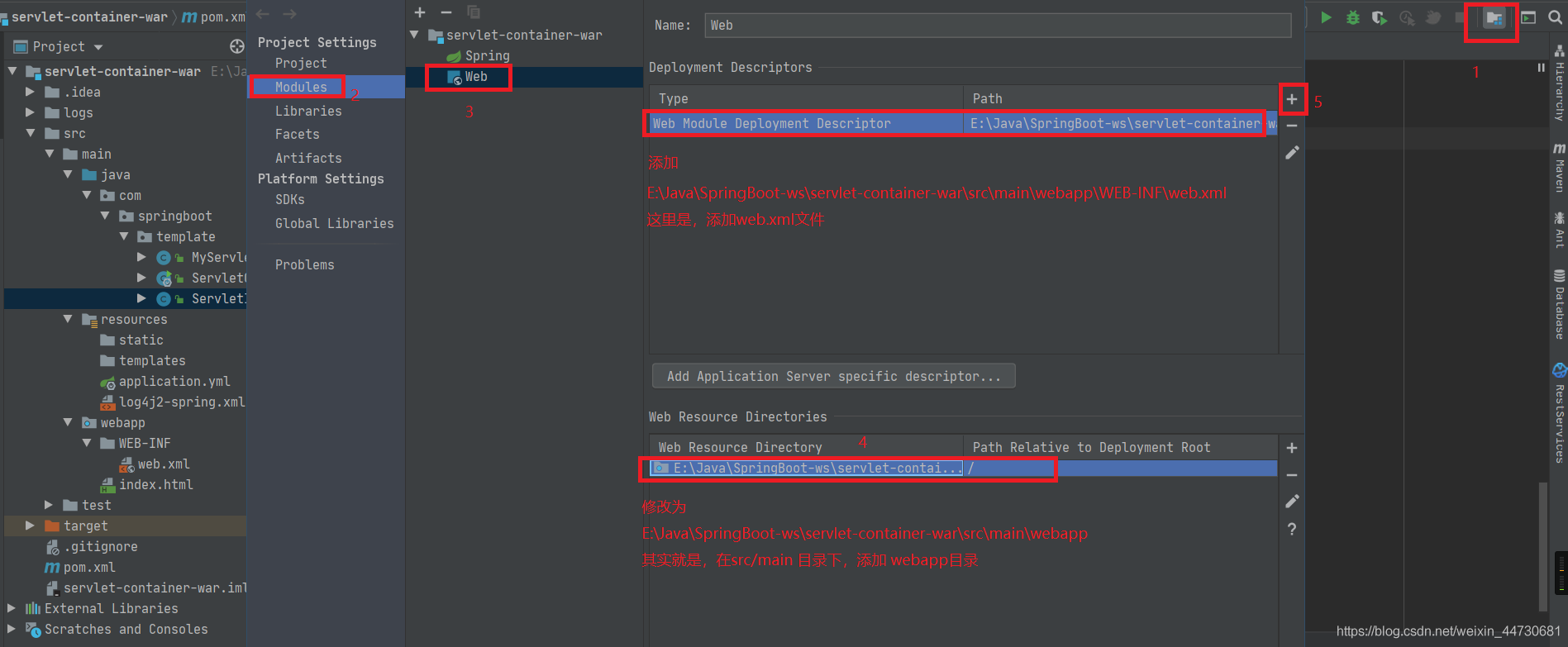
Task: Click the green Run button in the toolbar
Action: pyautogui.click(x=1326, y=17)
